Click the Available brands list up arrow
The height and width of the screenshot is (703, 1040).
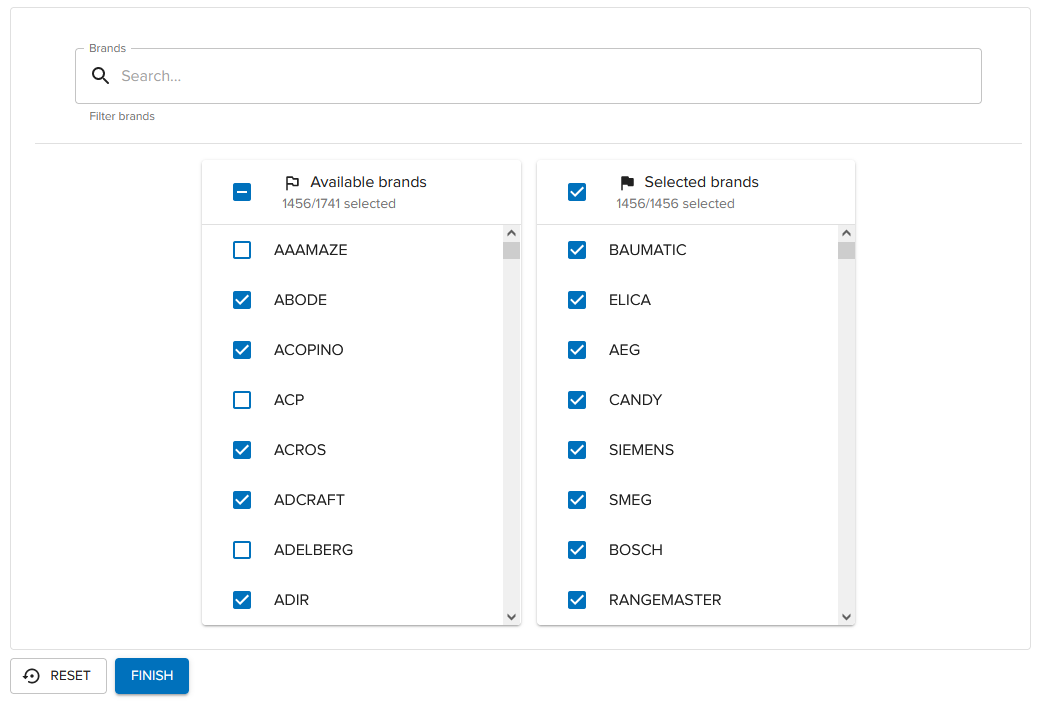[511, 233]
